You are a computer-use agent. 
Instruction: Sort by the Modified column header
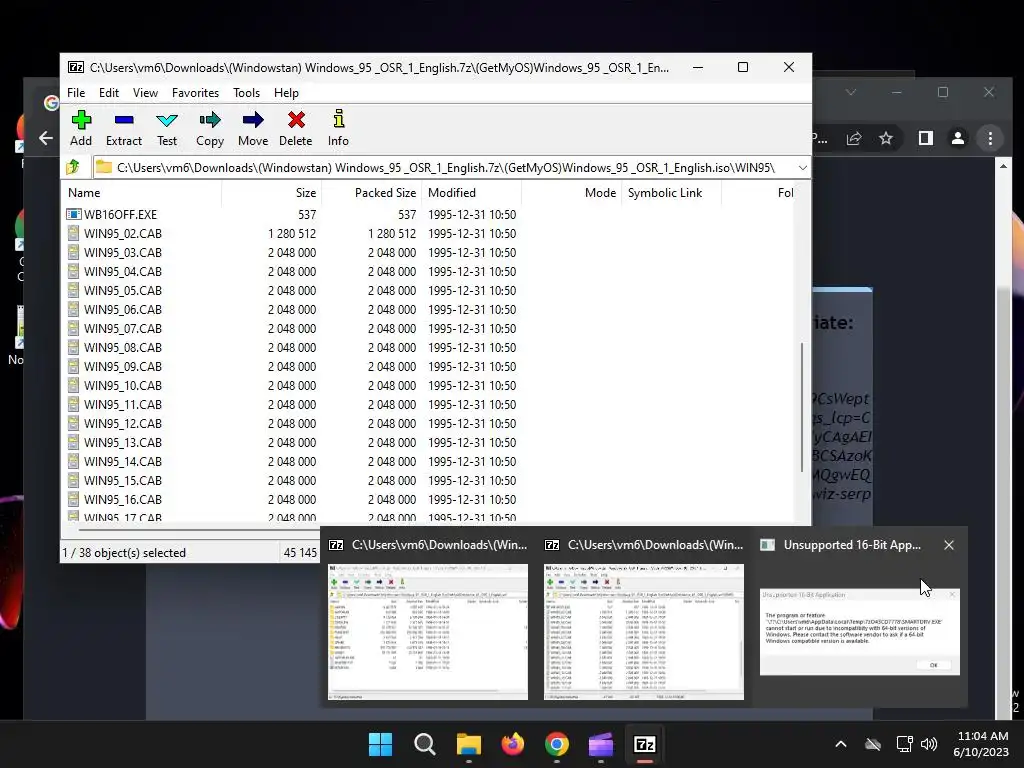pos(472,193)
